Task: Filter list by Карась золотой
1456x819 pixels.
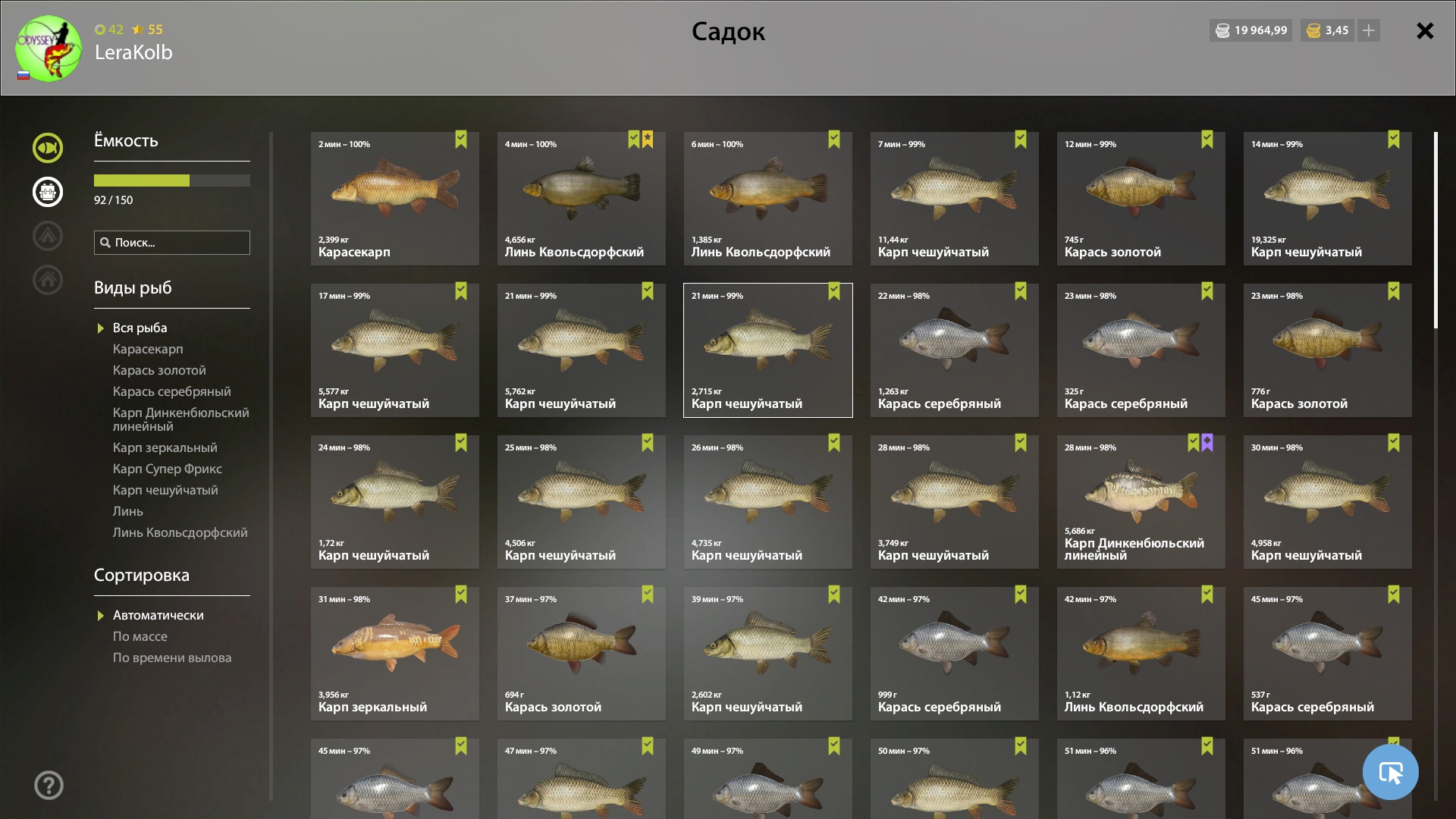Action: pyautogui.click(x=159, y=370)
